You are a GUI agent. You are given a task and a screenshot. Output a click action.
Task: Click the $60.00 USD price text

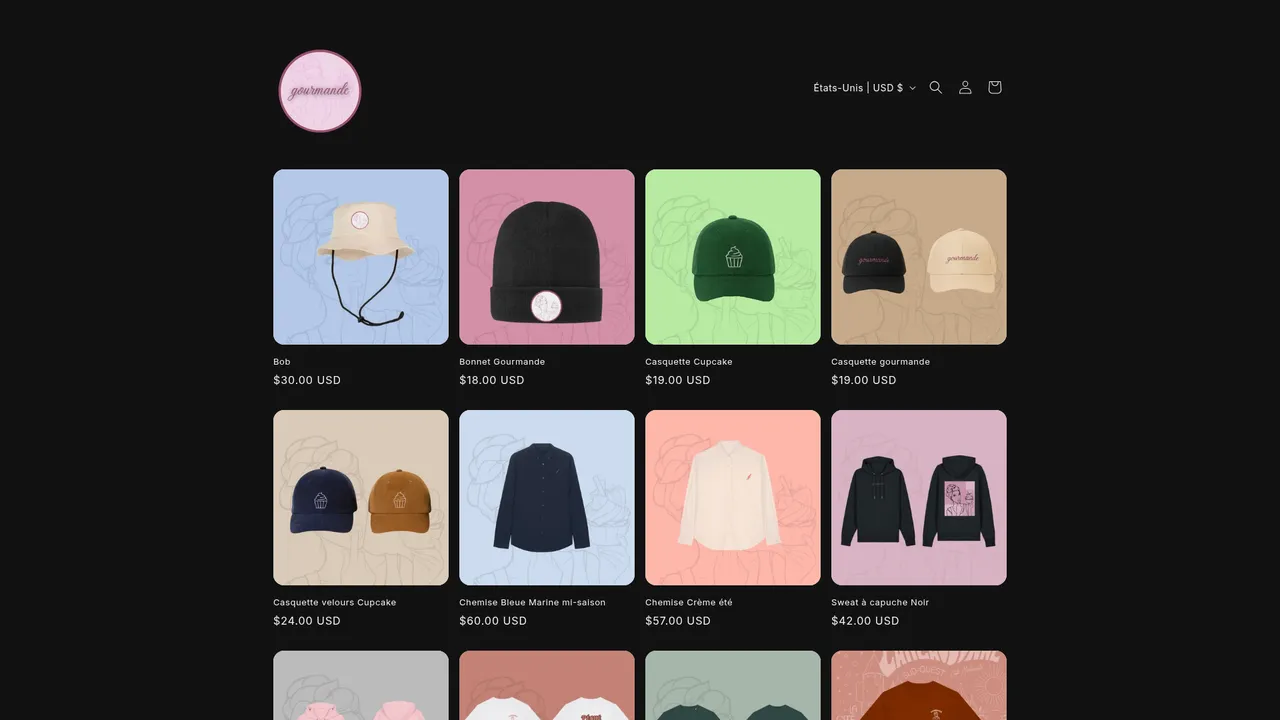pyautogui.click(x=493, y=621)
